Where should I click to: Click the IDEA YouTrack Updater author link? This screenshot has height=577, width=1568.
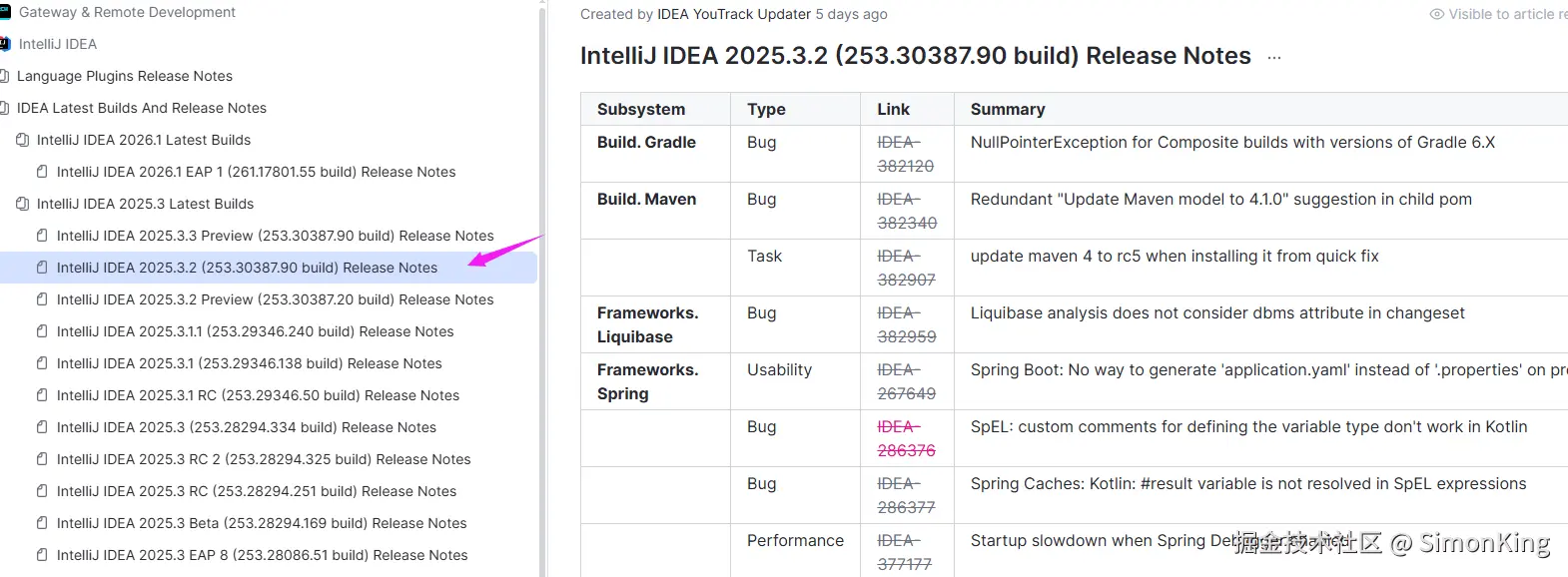click(x=734, y=14)
